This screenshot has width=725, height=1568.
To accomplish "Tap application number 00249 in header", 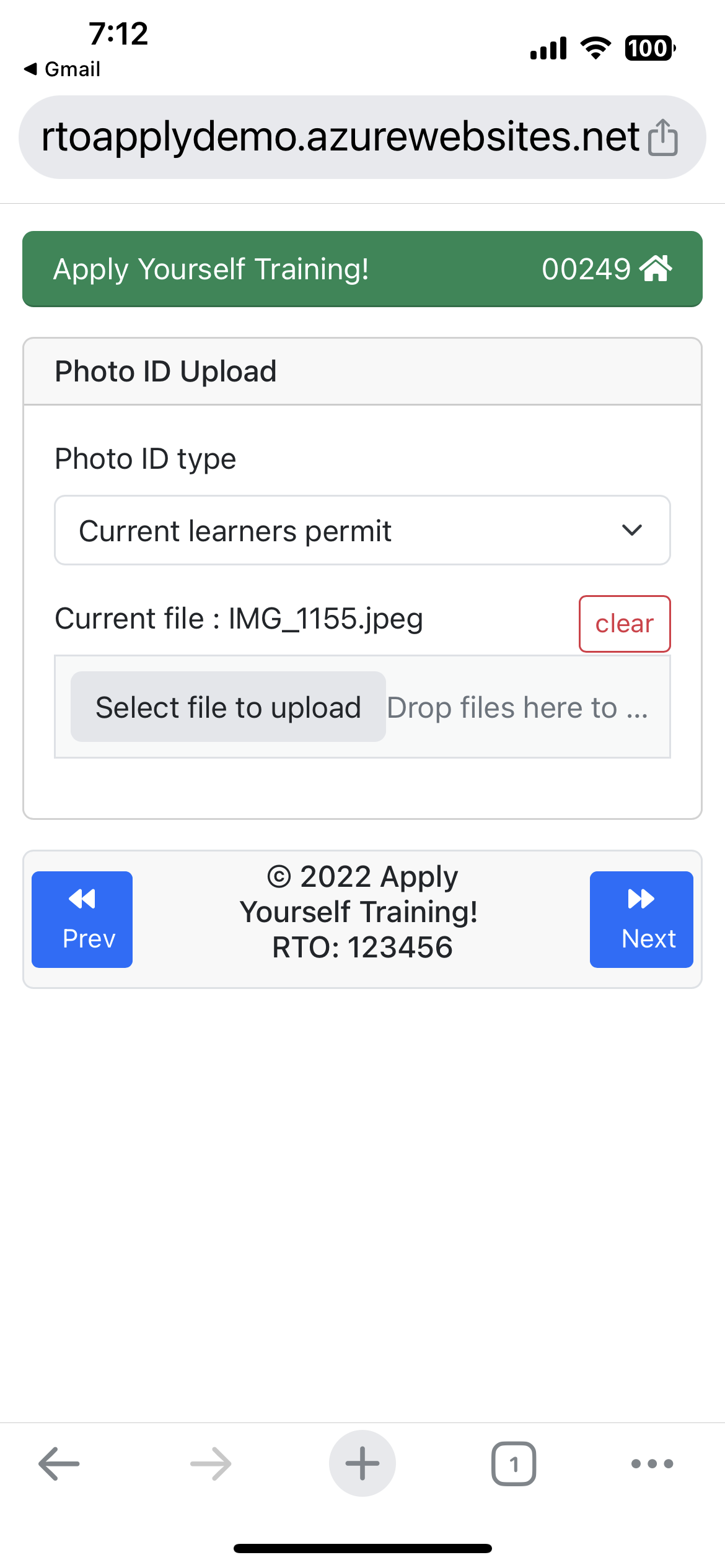I will pyautogui.click(x=586, y=269).
